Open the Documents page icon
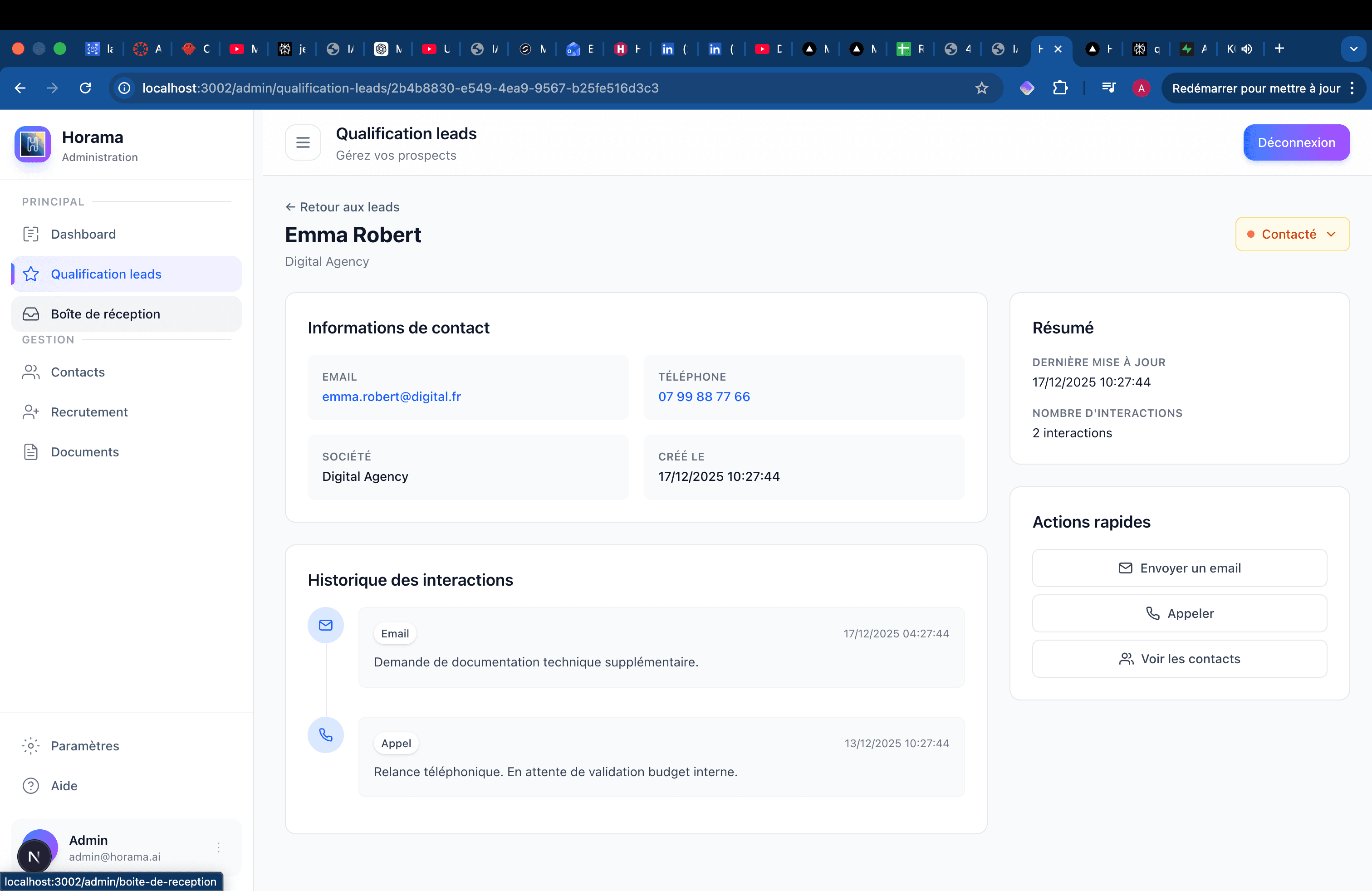Image resolution: width=1372 pixels, height=891 pixels. pos(30,452)
